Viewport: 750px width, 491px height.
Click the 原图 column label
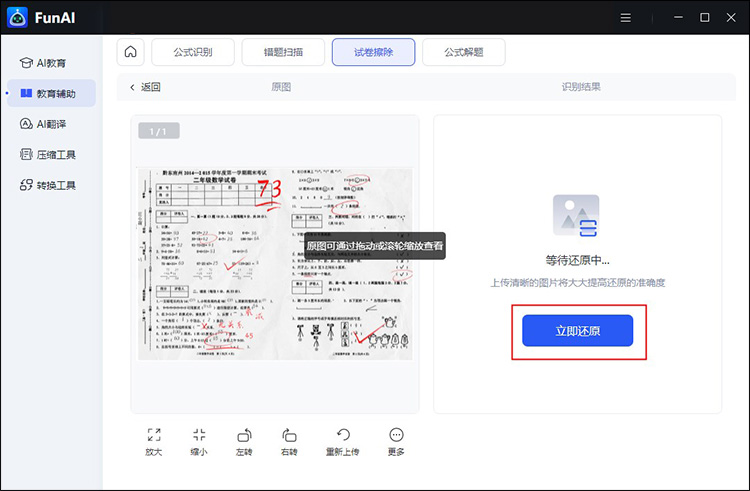(x=281, y=87)
